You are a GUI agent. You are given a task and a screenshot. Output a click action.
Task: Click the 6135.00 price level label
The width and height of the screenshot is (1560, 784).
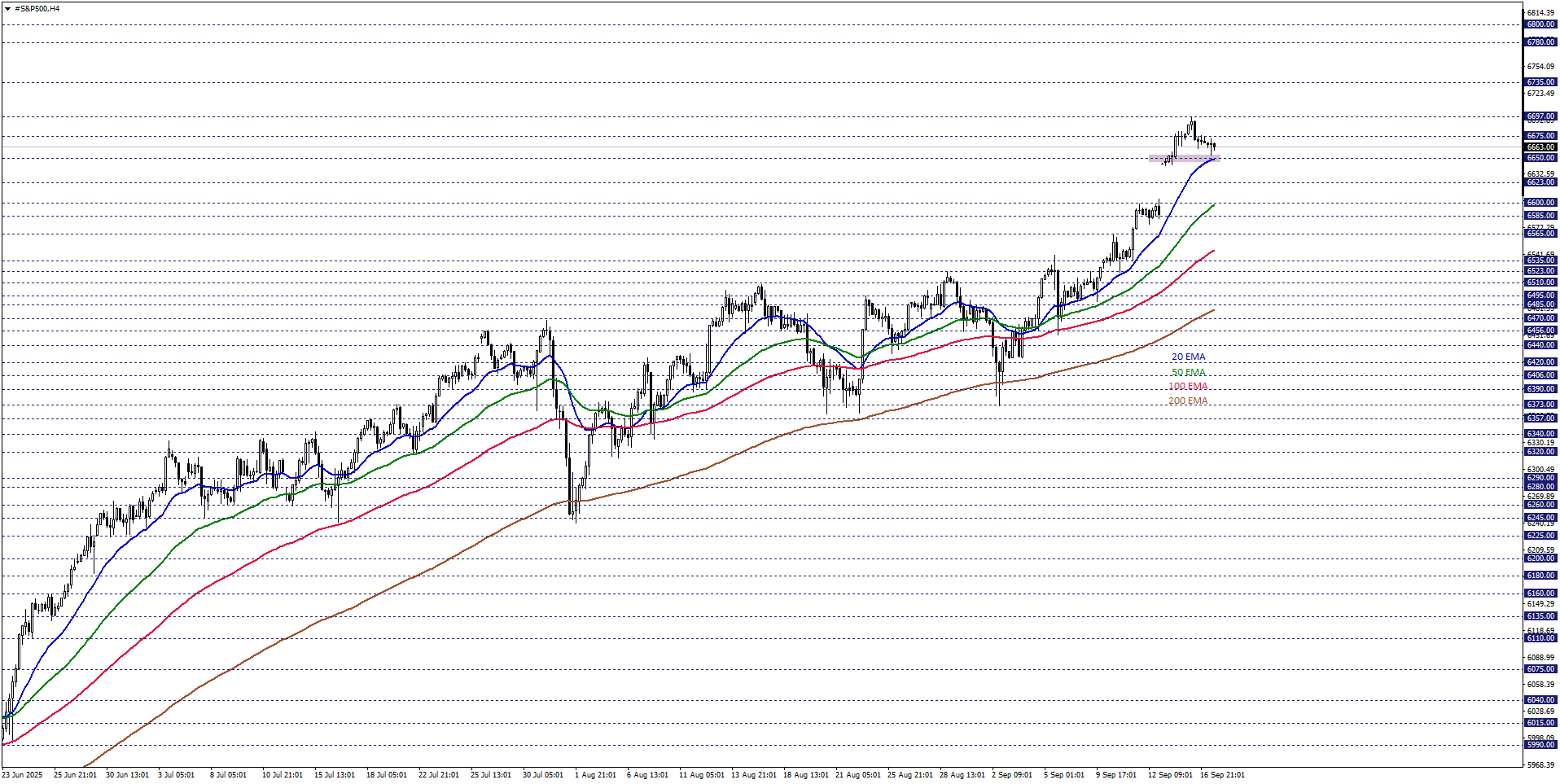point(1540,616)
